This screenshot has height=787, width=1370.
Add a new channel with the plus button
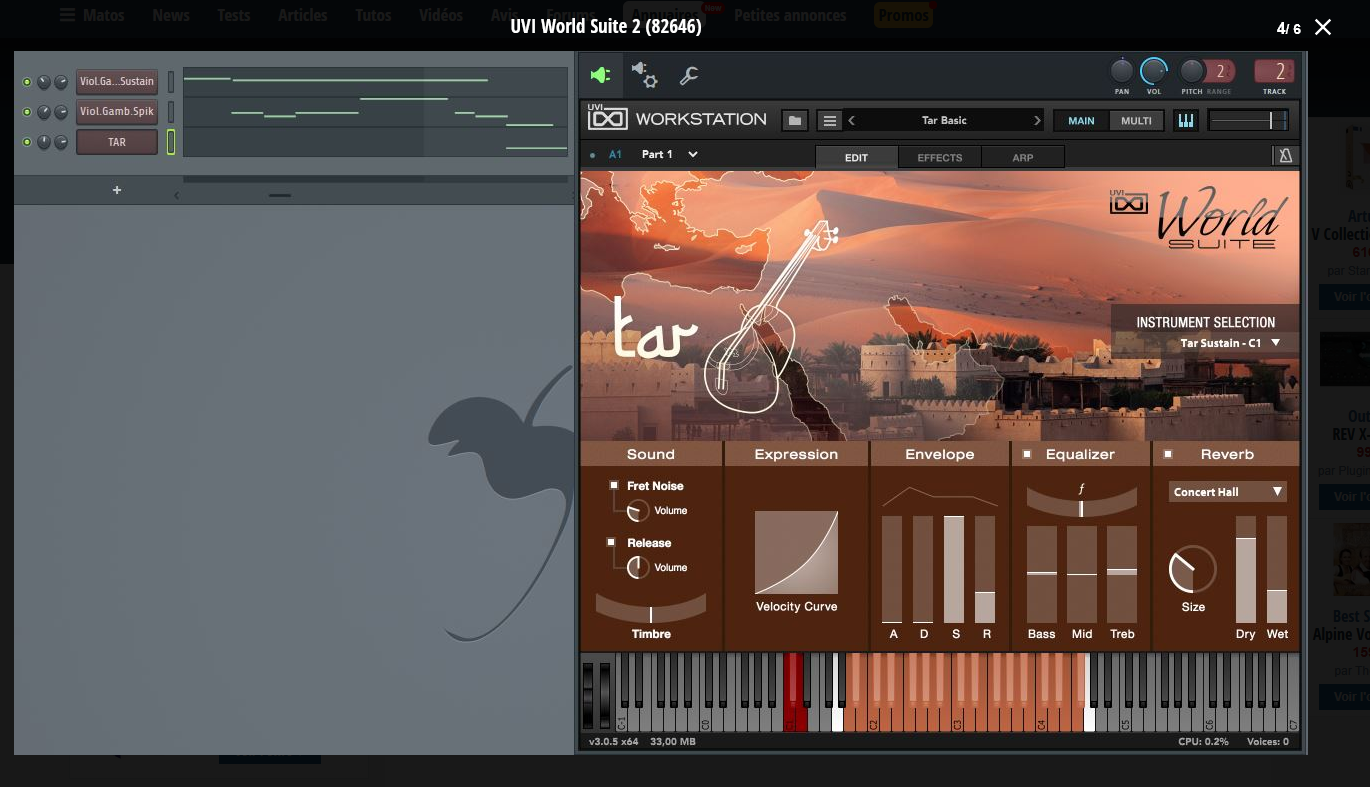pyautogui.click(x=117, y=190)
